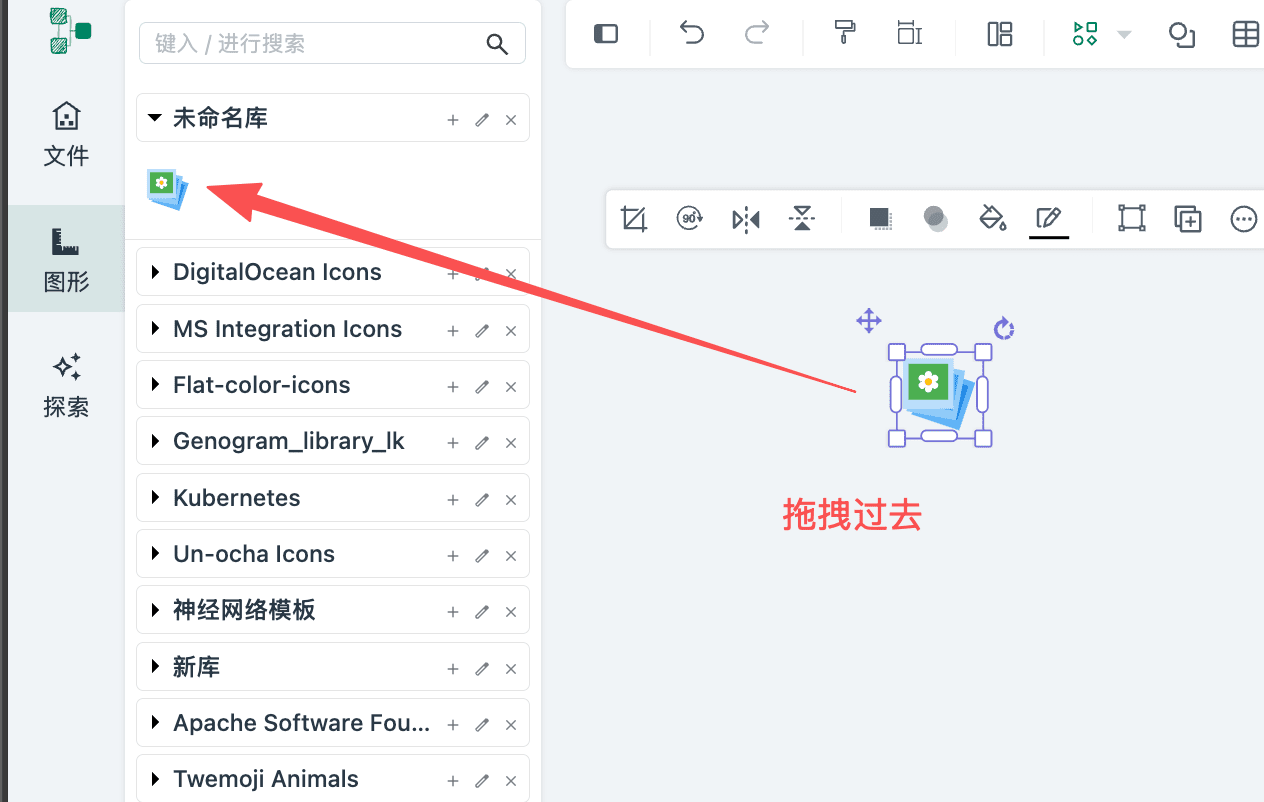The height and width of the screenshot is (802, 1264).
Task: Click inside the search field above the libraries
Action: pyautogui.click(x=310, y=43)
